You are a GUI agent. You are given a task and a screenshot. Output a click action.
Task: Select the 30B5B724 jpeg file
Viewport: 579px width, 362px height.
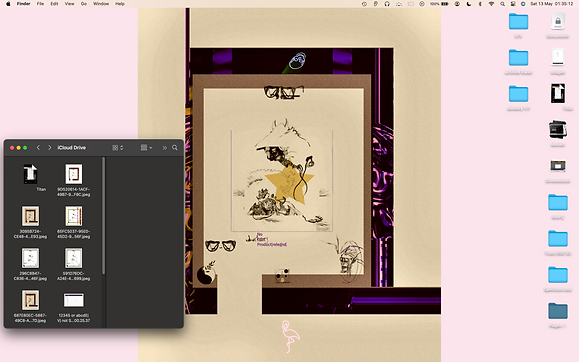click(x=30, y=216)
